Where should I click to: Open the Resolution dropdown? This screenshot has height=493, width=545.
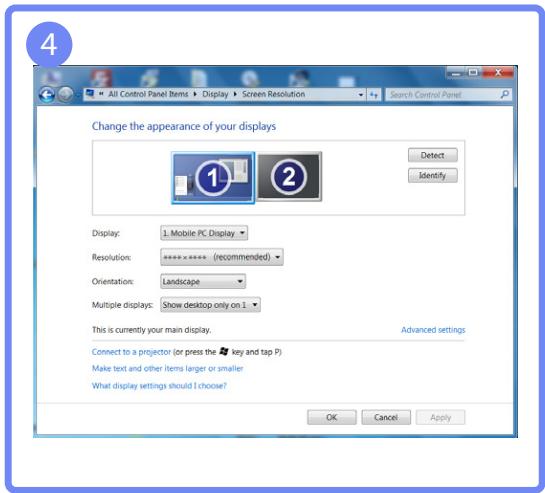[222, 257]
